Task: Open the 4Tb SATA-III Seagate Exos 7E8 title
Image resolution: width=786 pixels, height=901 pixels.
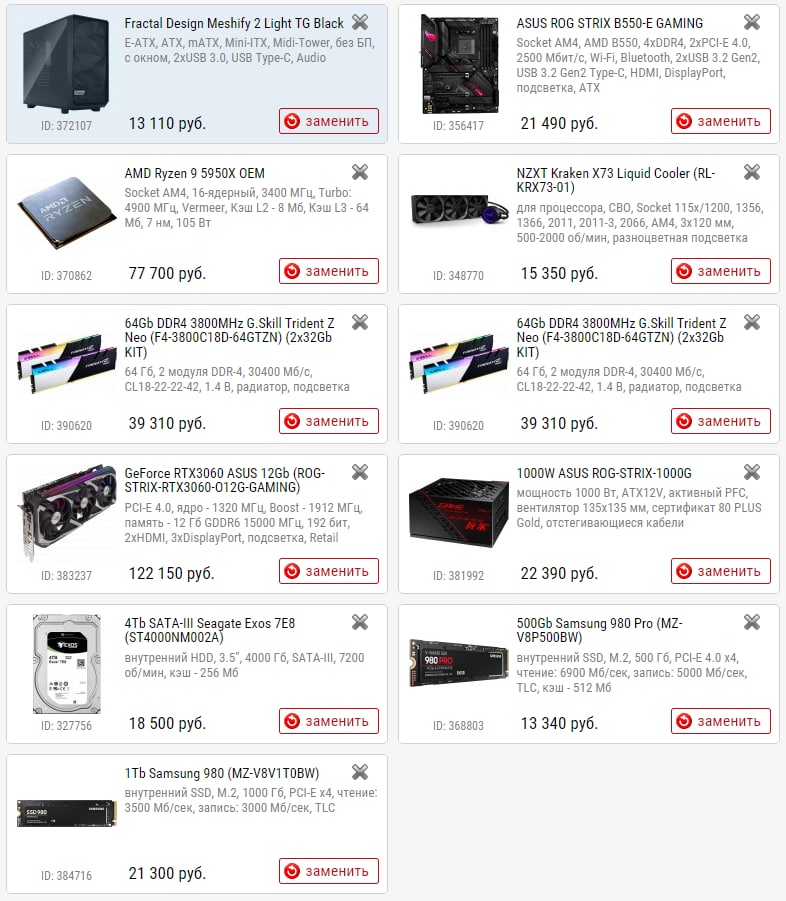Action: [x=210, y=630]
